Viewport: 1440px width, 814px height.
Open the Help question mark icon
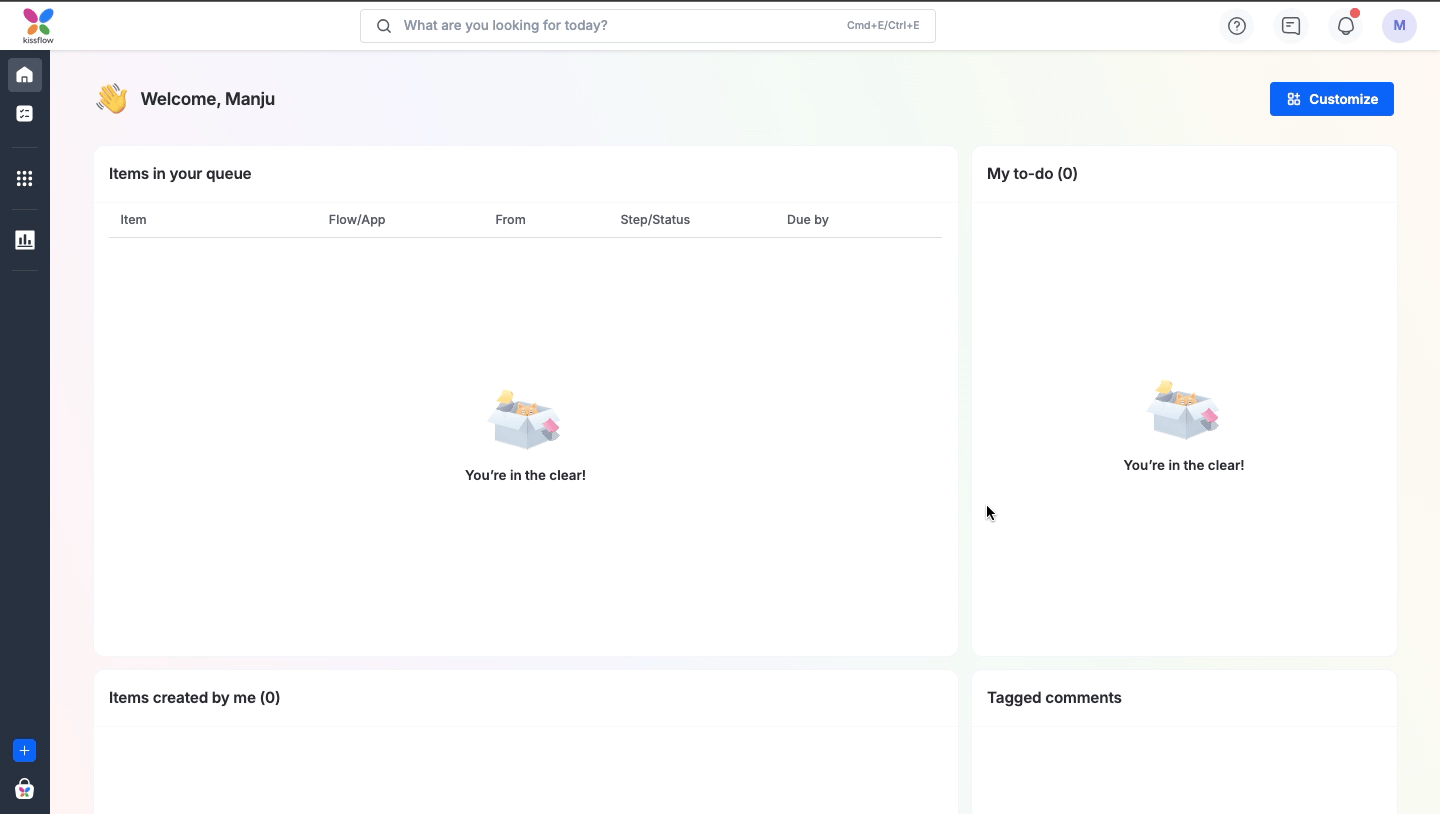(1237, 26)
